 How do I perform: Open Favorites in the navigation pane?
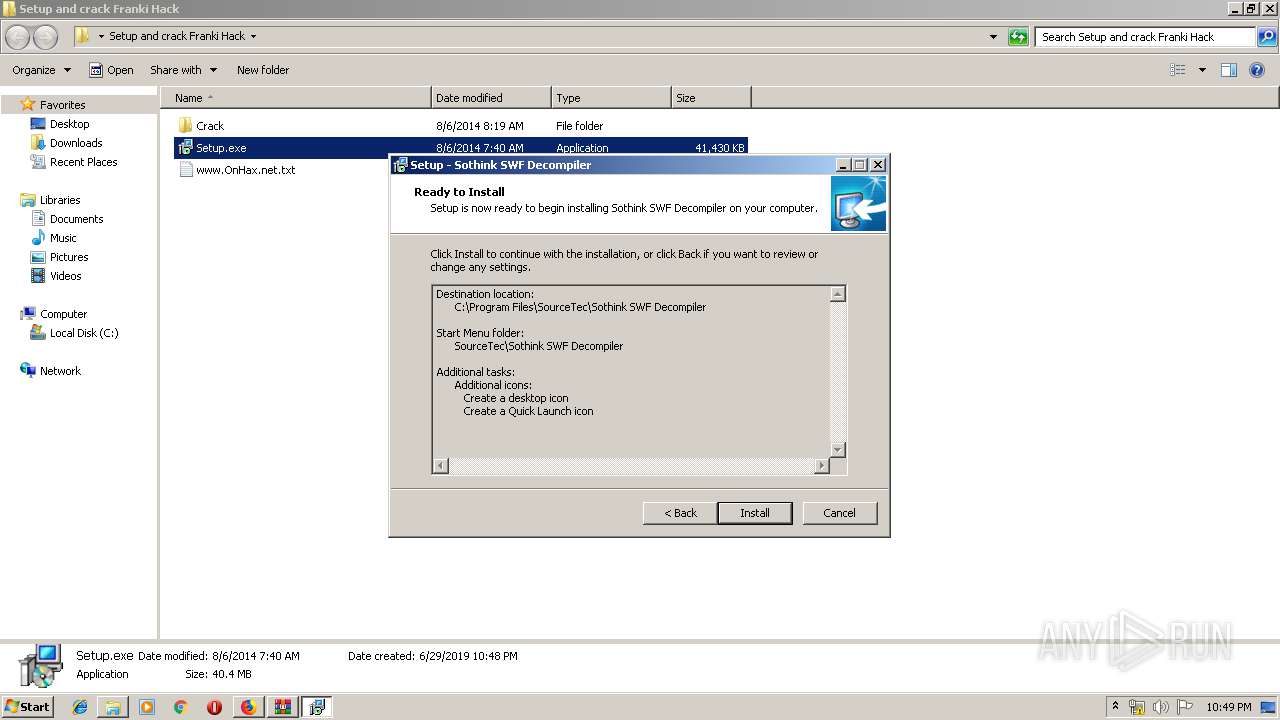[62, 105]
